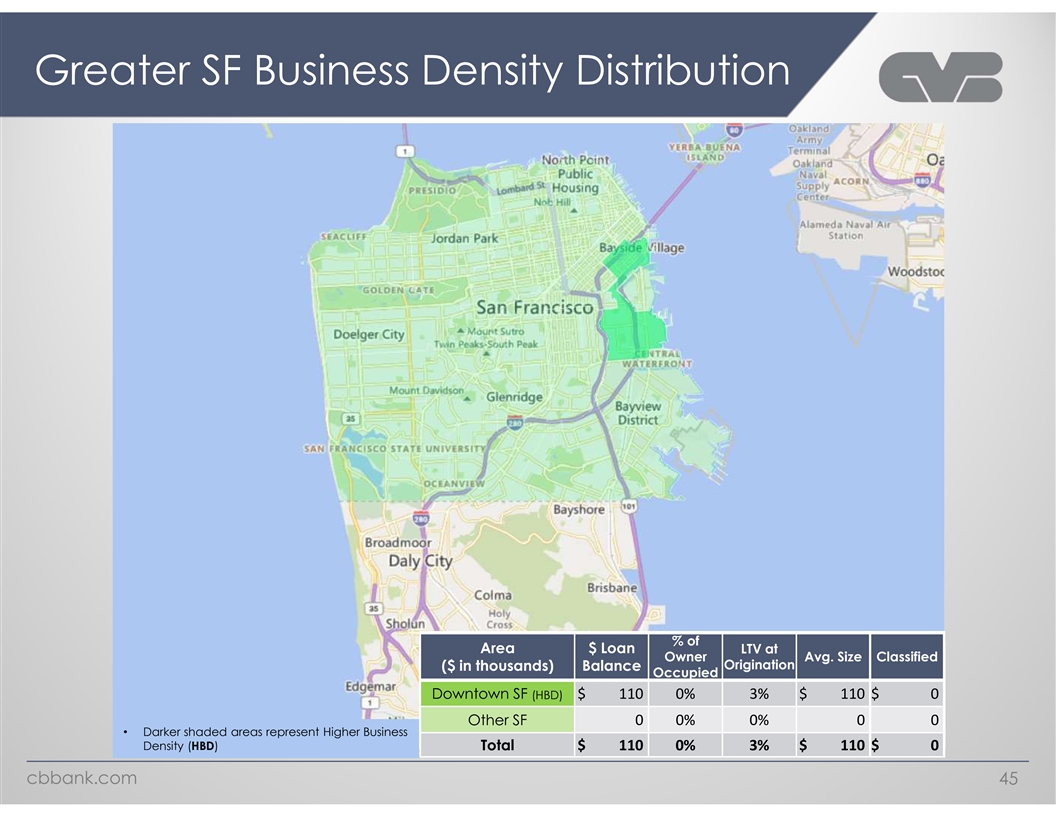
Task: Click the green Downtown SF (HBD) table cell
Action: (x=497, y=694)
